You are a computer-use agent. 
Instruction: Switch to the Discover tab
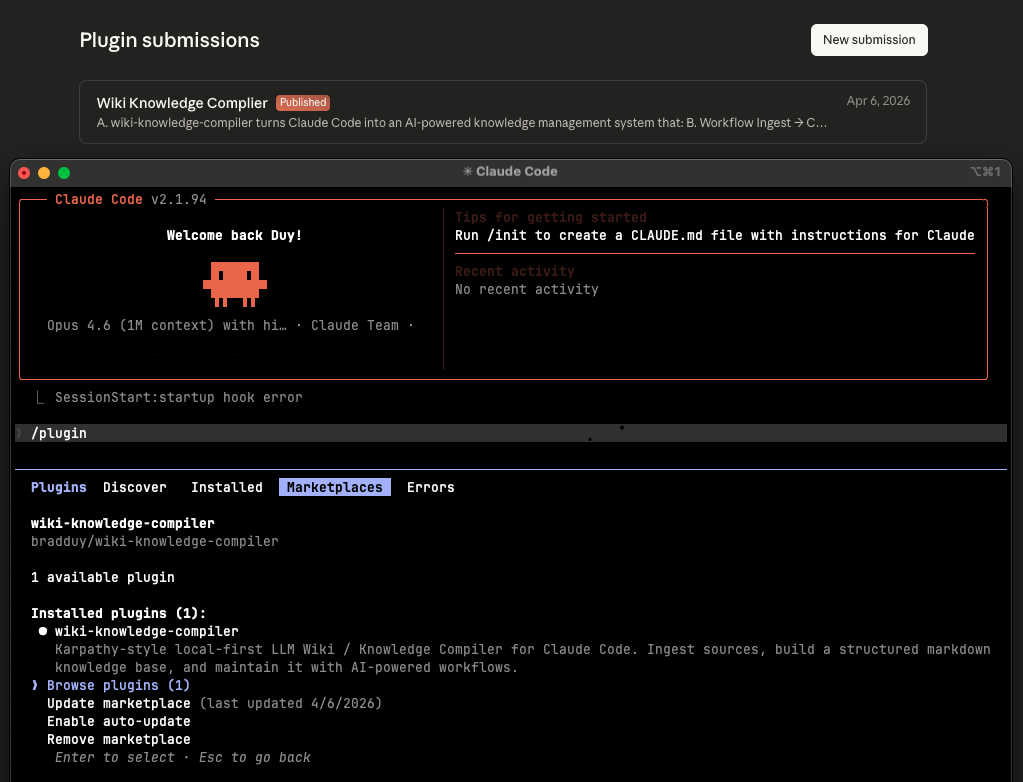click(x=134, y=487)
